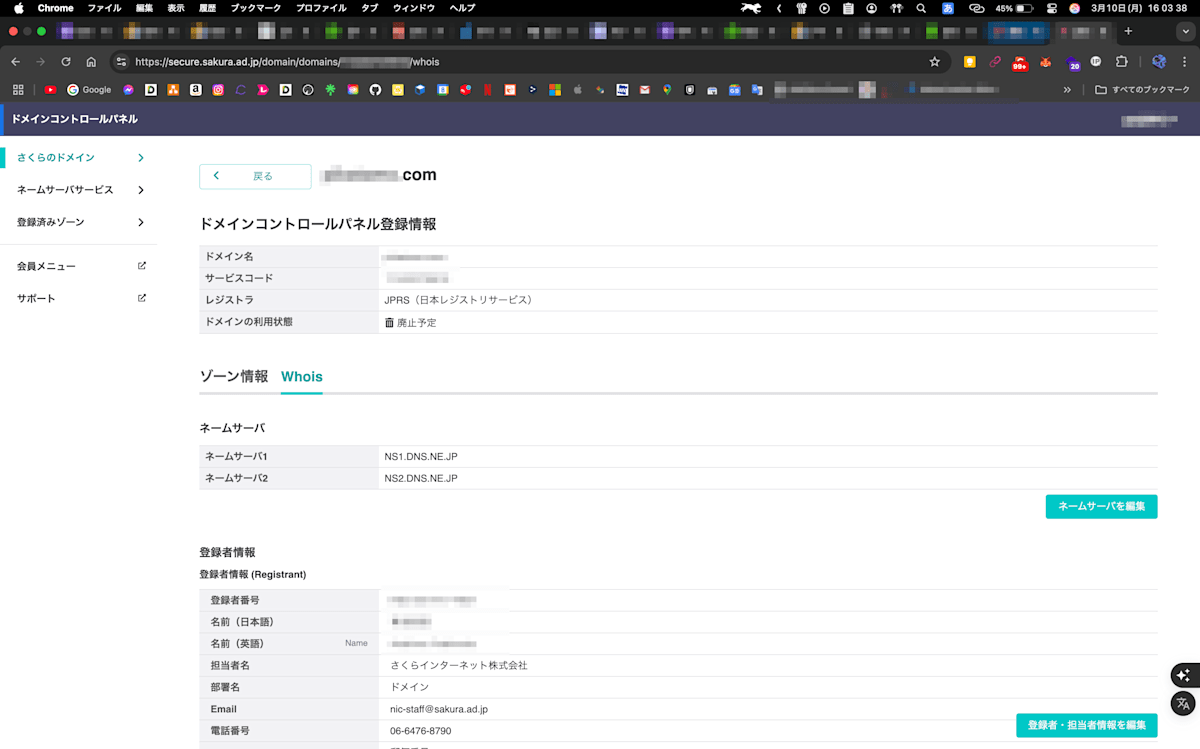
Task: Click the bookmark star in the address bar
Action: [934, 61]
